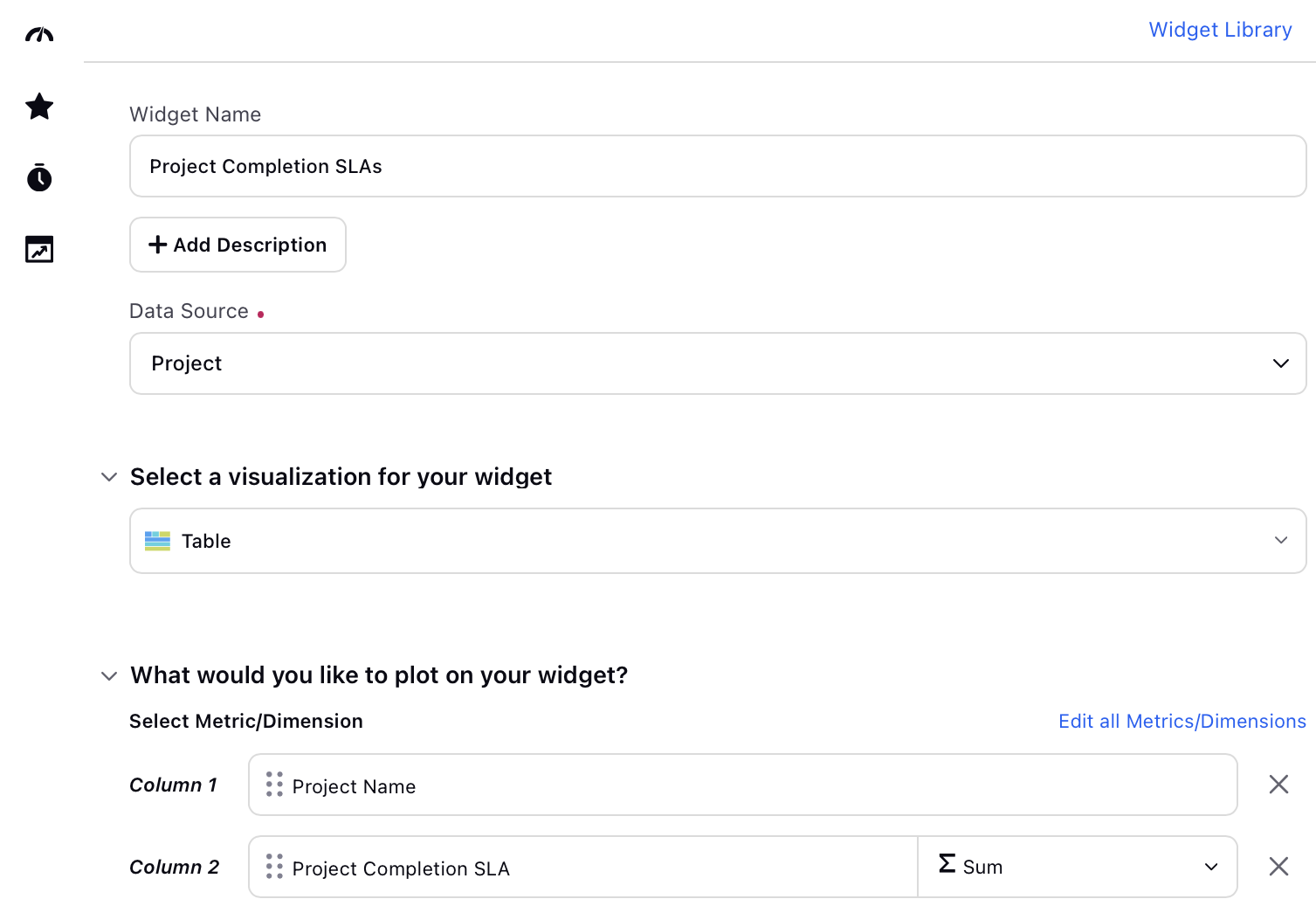Image resolution: width=1316 pixels, height=906 pixels.
Task: Grab the drag handle for Project Completion SLA
Action: click(274, 866)
